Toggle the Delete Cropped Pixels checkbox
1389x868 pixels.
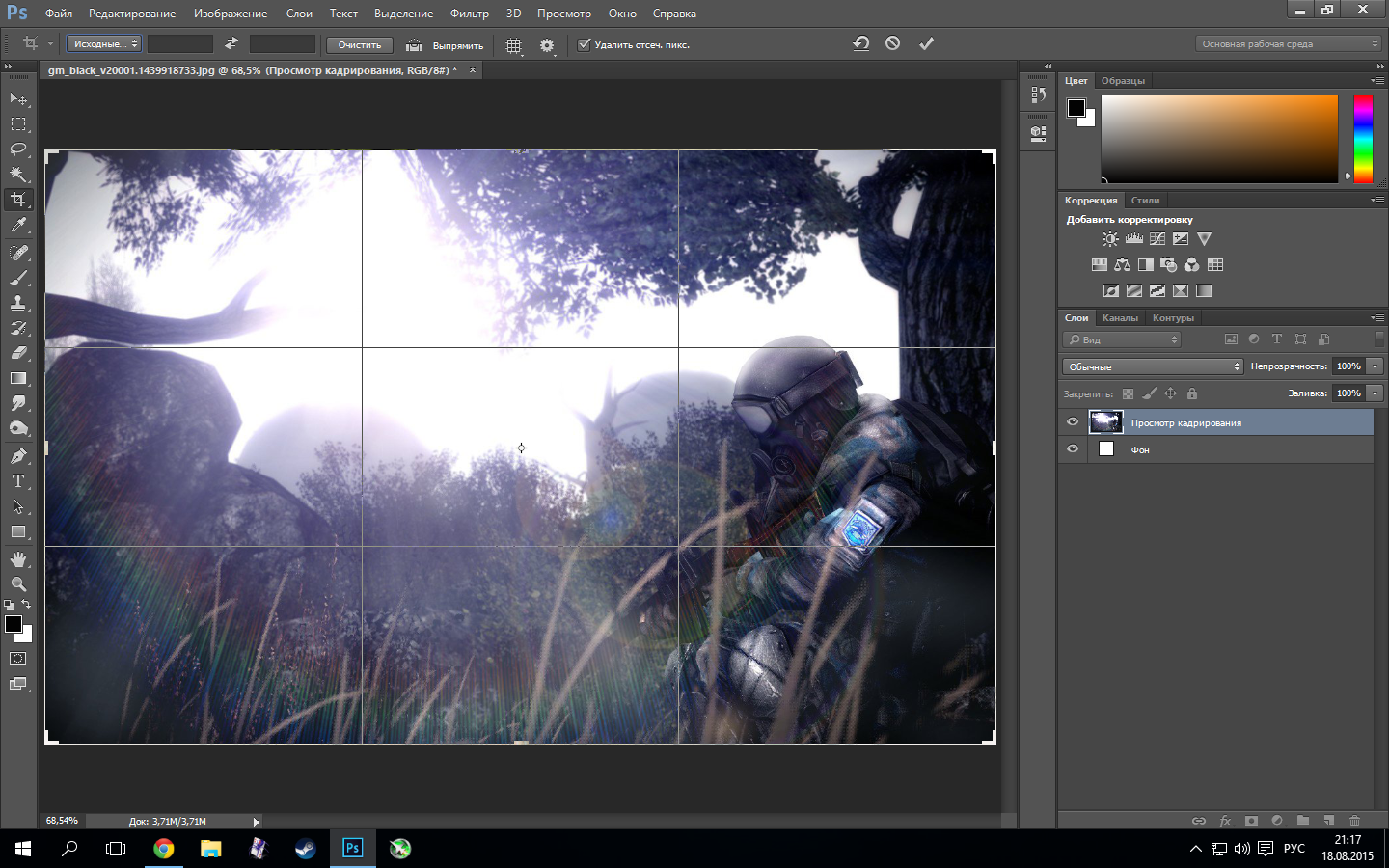coord(584,44)
